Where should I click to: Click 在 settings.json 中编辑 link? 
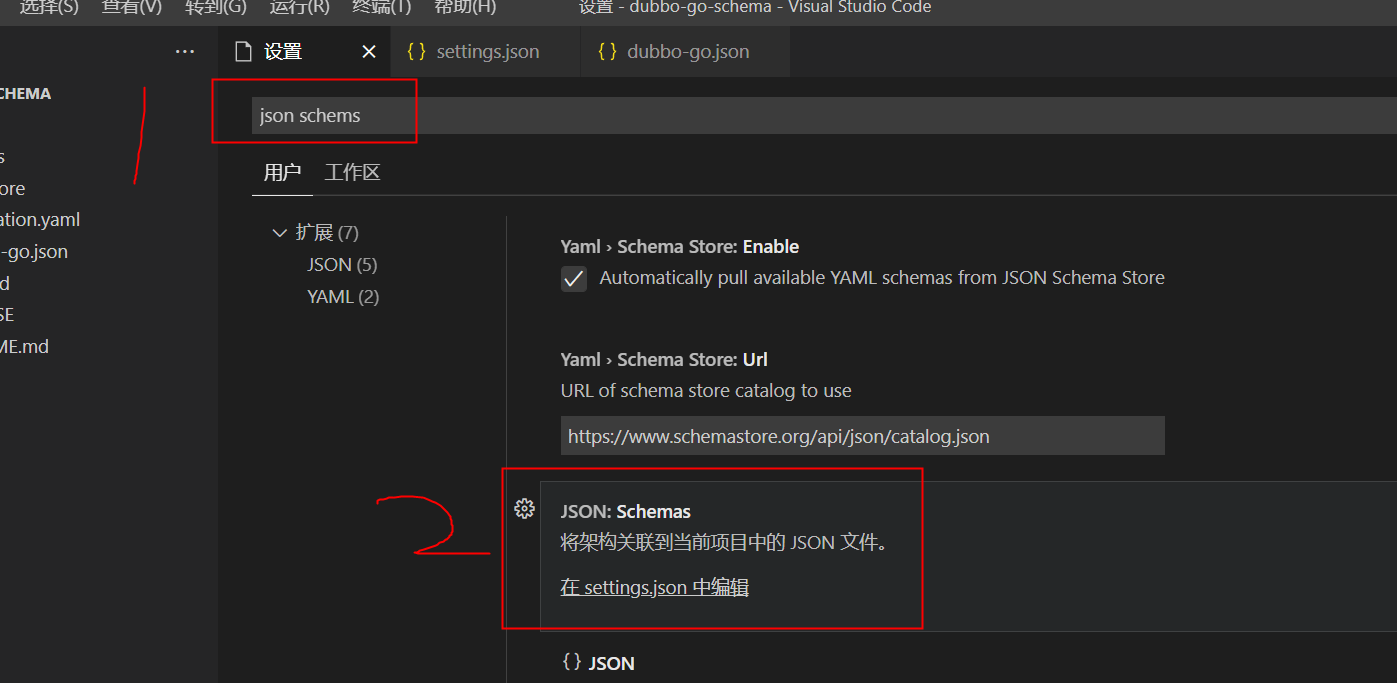pyautogui.click(x=654, y=587)
